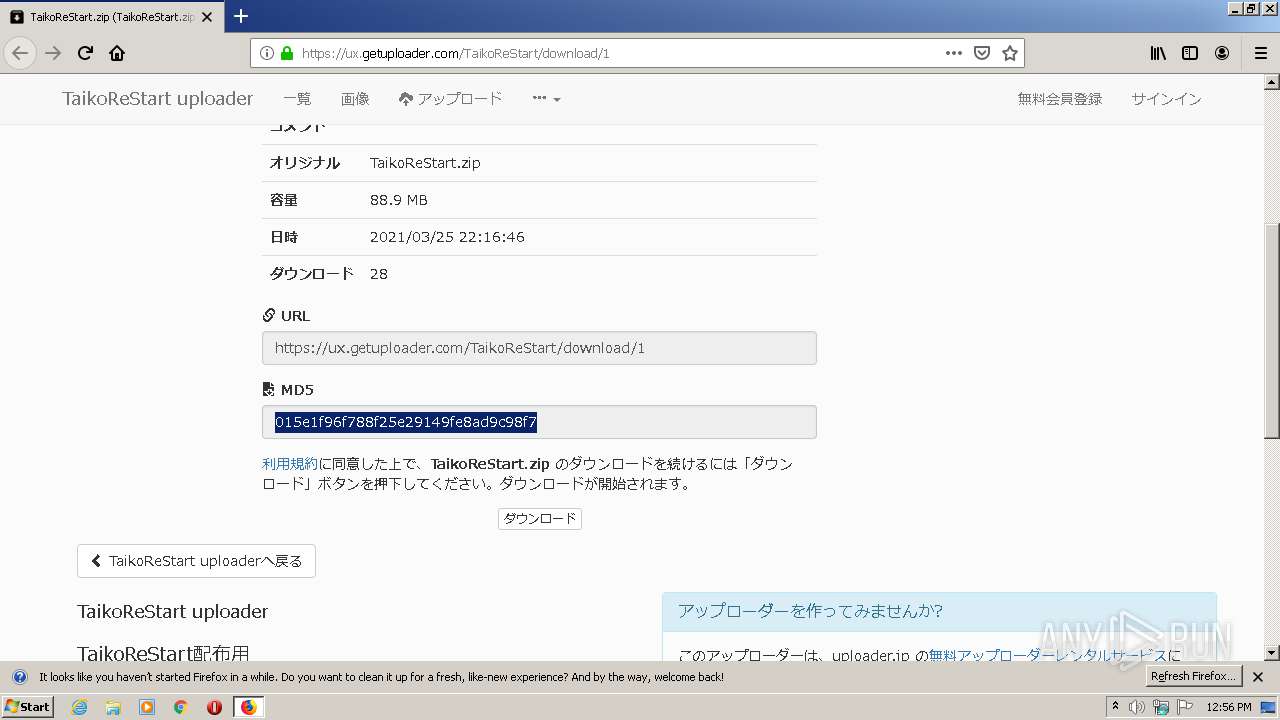Image resolution: width=1280 pixels, height=720 pixels.
Task: Open the 一覧 list menu item
Action: 297,99
